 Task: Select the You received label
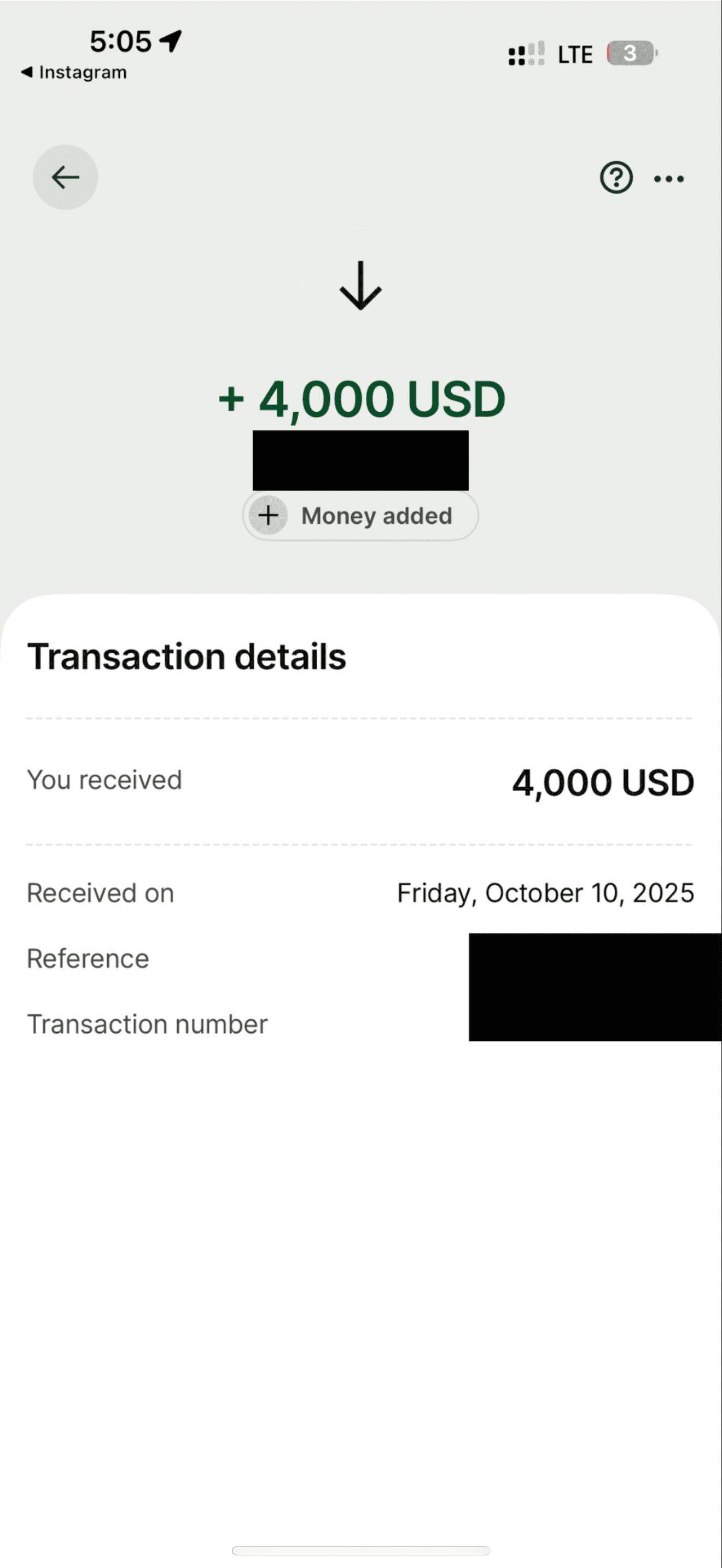click(x=104, y=780)
